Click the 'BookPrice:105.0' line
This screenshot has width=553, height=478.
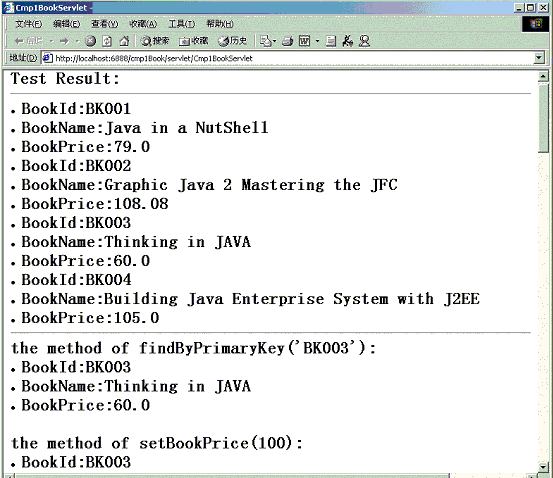click(x=90, y=318)
